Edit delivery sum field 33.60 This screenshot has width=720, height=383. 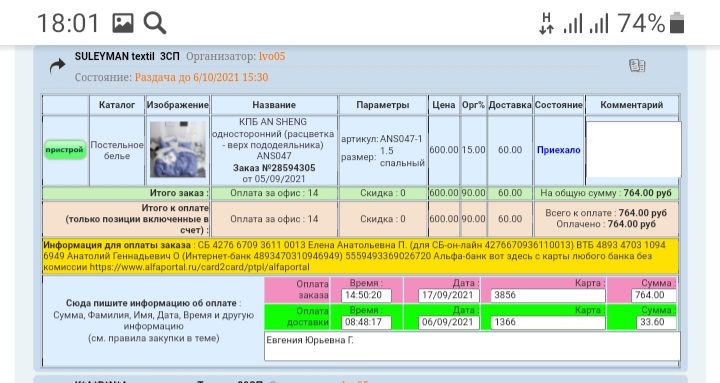(x=657, y=322)
